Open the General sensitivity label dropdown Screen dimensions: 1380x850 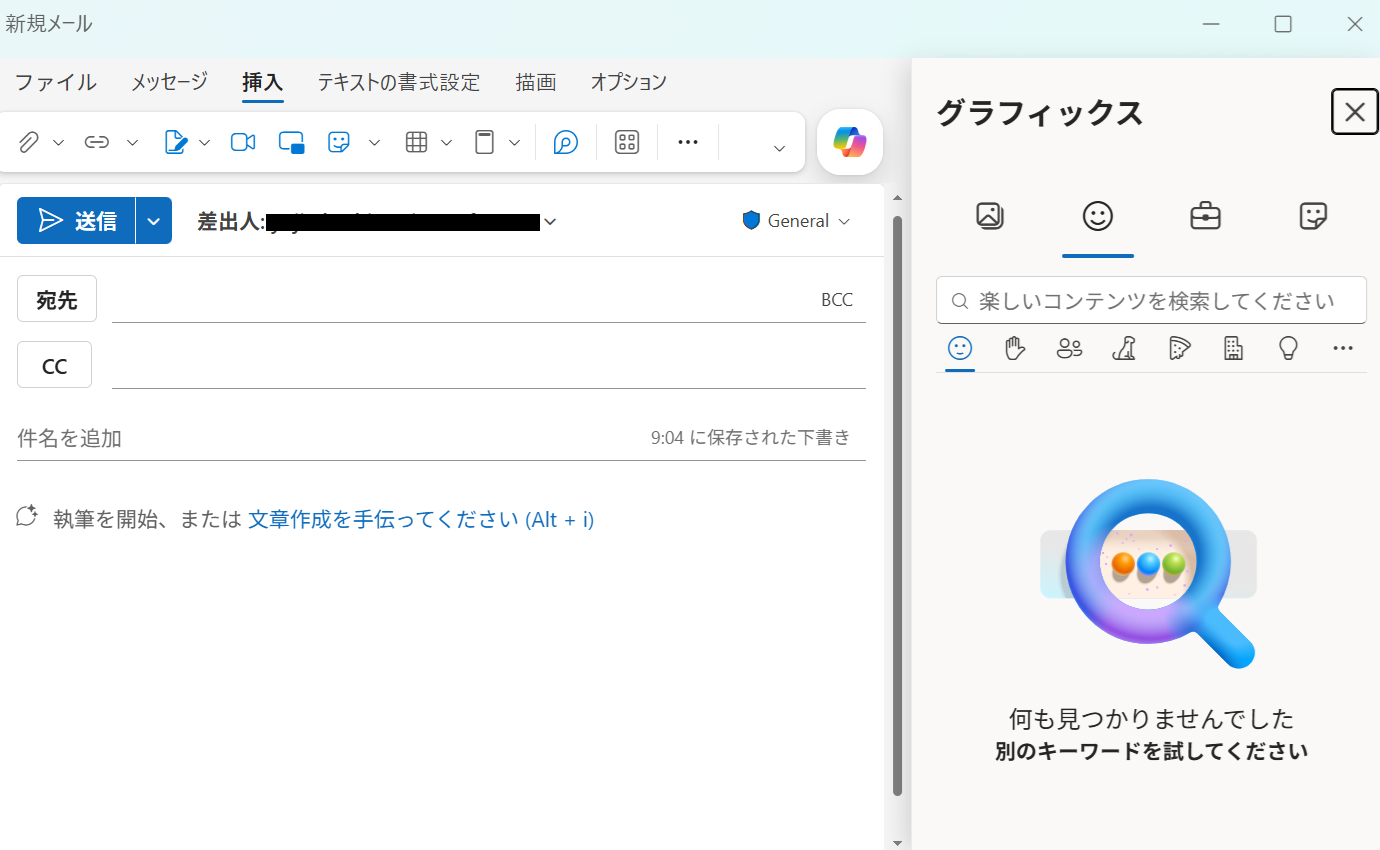(796, 221)
